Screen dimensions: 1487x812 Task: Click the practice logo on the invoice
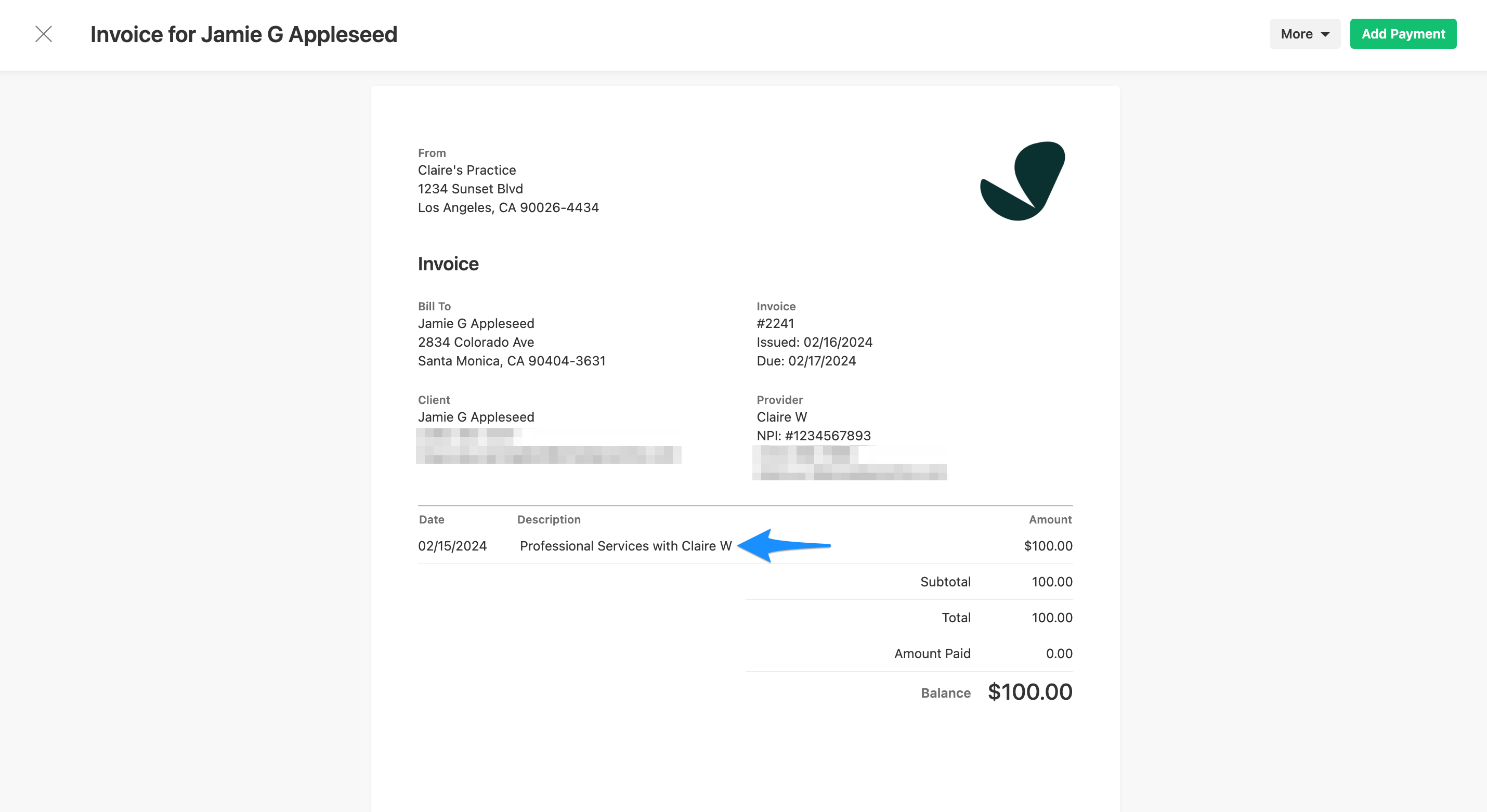[x=1022, y=180]
